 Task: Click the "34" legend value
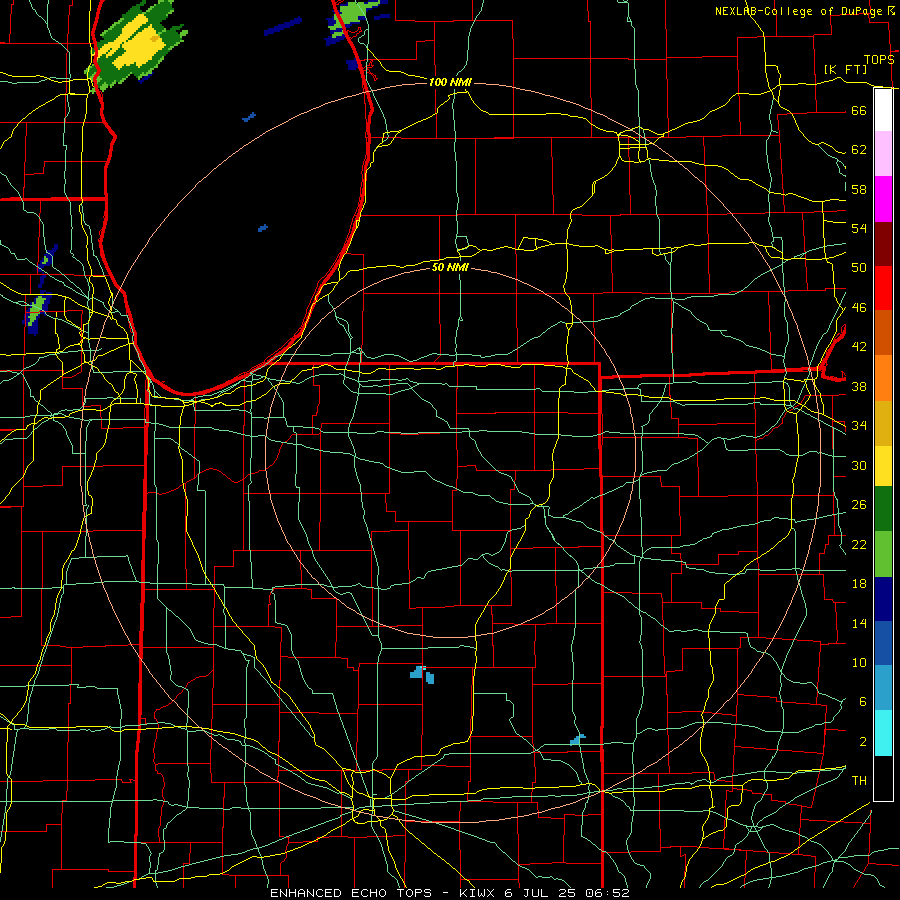click(859, 425)
